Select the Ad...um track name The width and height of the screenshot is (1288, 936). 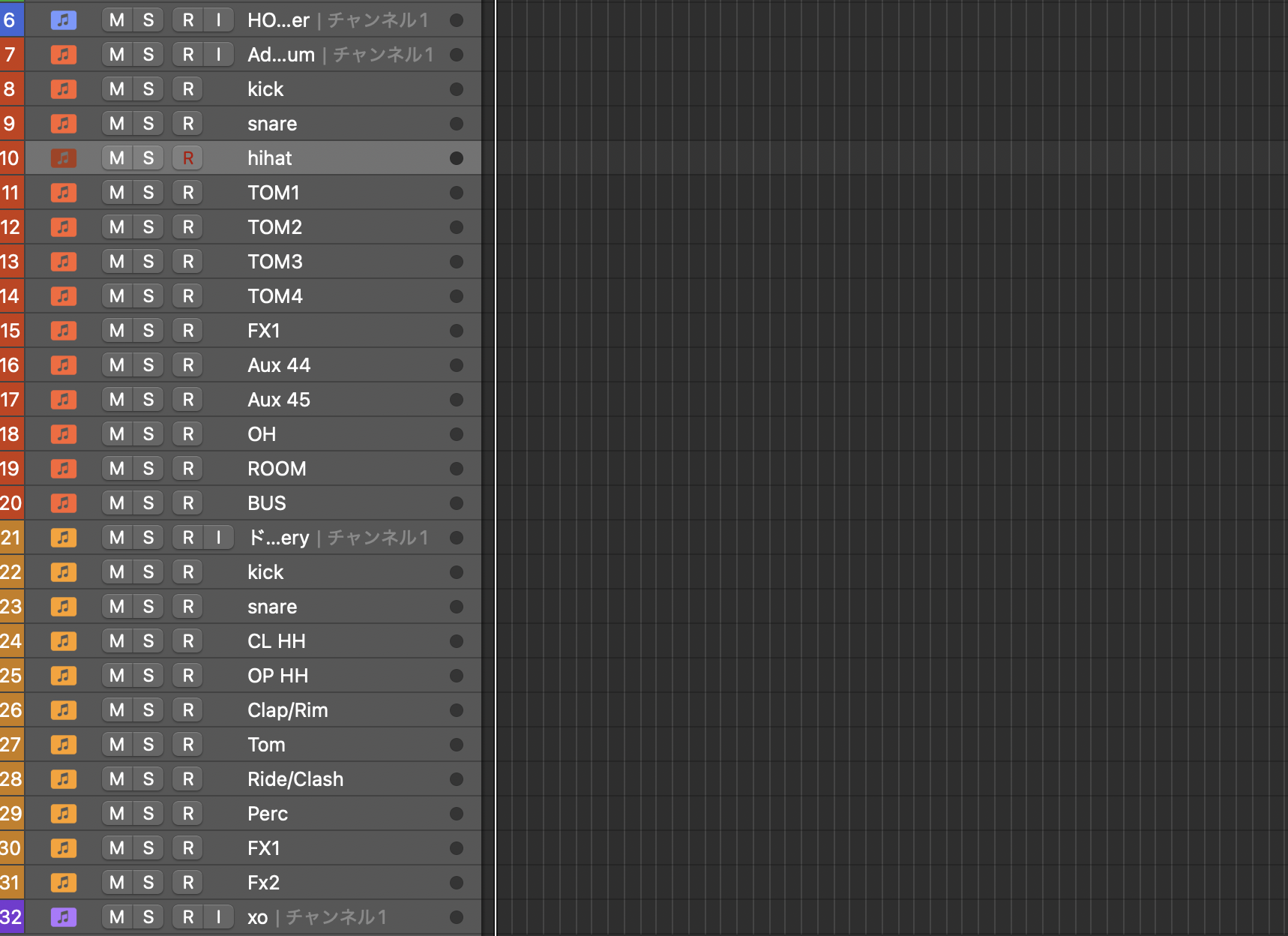point(281,55)
